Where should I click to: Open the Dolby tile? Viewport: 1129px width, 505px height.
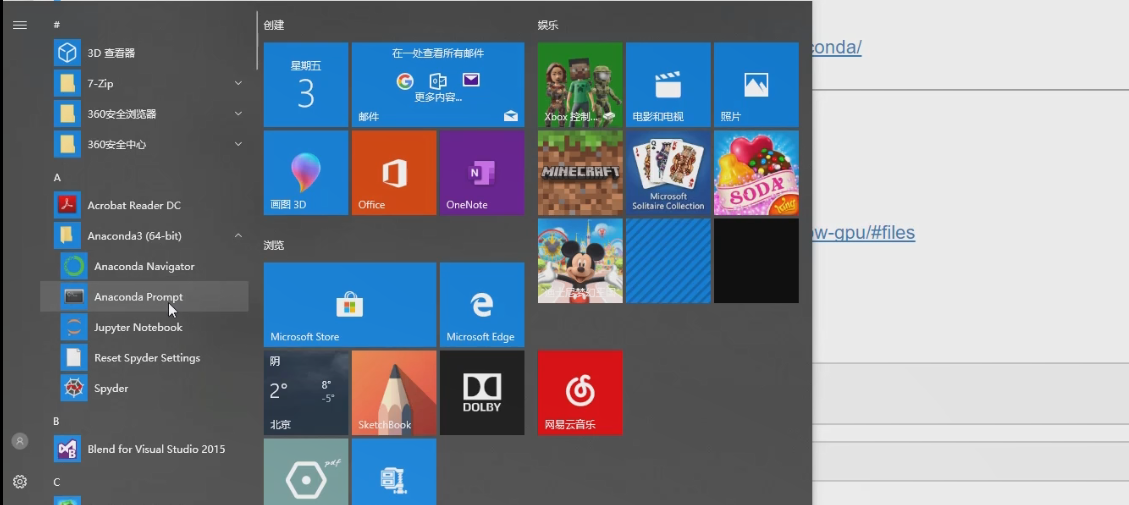[482, 393]
